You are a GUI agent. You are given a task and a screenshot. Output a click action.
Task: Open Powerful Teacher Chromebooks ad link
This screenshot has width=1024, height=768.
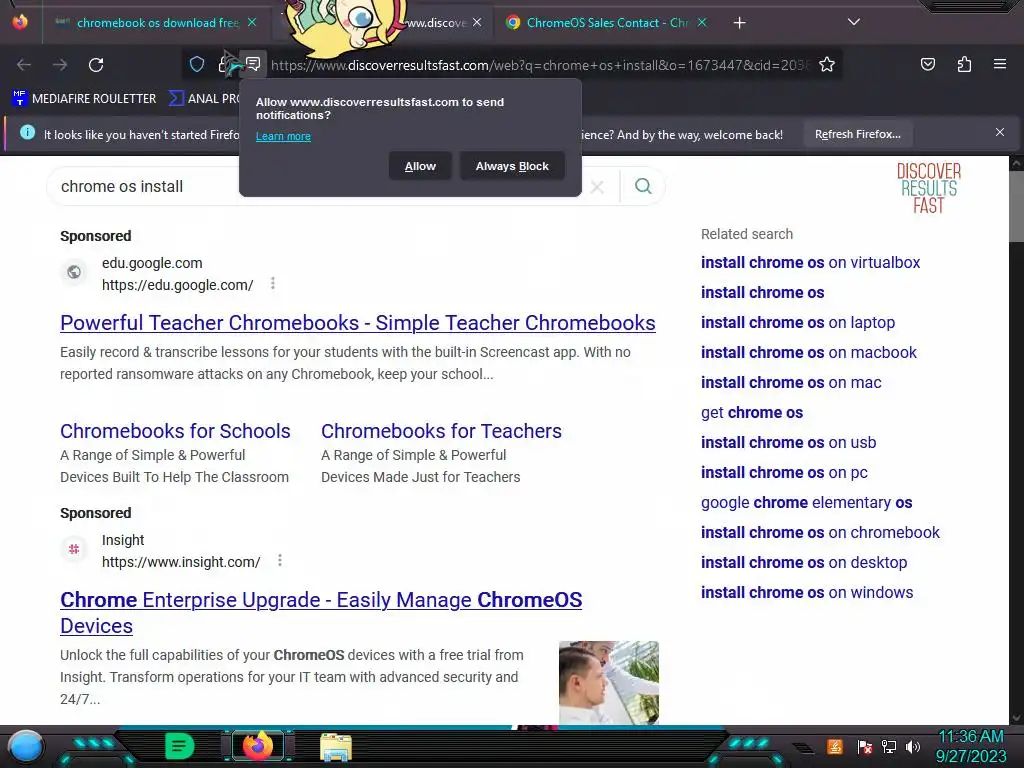pyautogui.click(x=358, y=323)
